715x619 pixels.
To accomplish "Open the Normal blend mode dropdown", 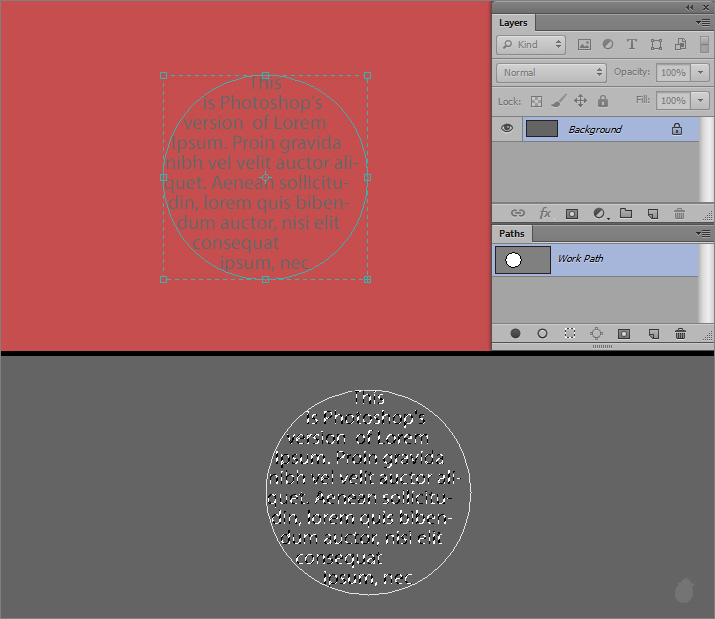I will pyautogui.click(x=551, y=72).
